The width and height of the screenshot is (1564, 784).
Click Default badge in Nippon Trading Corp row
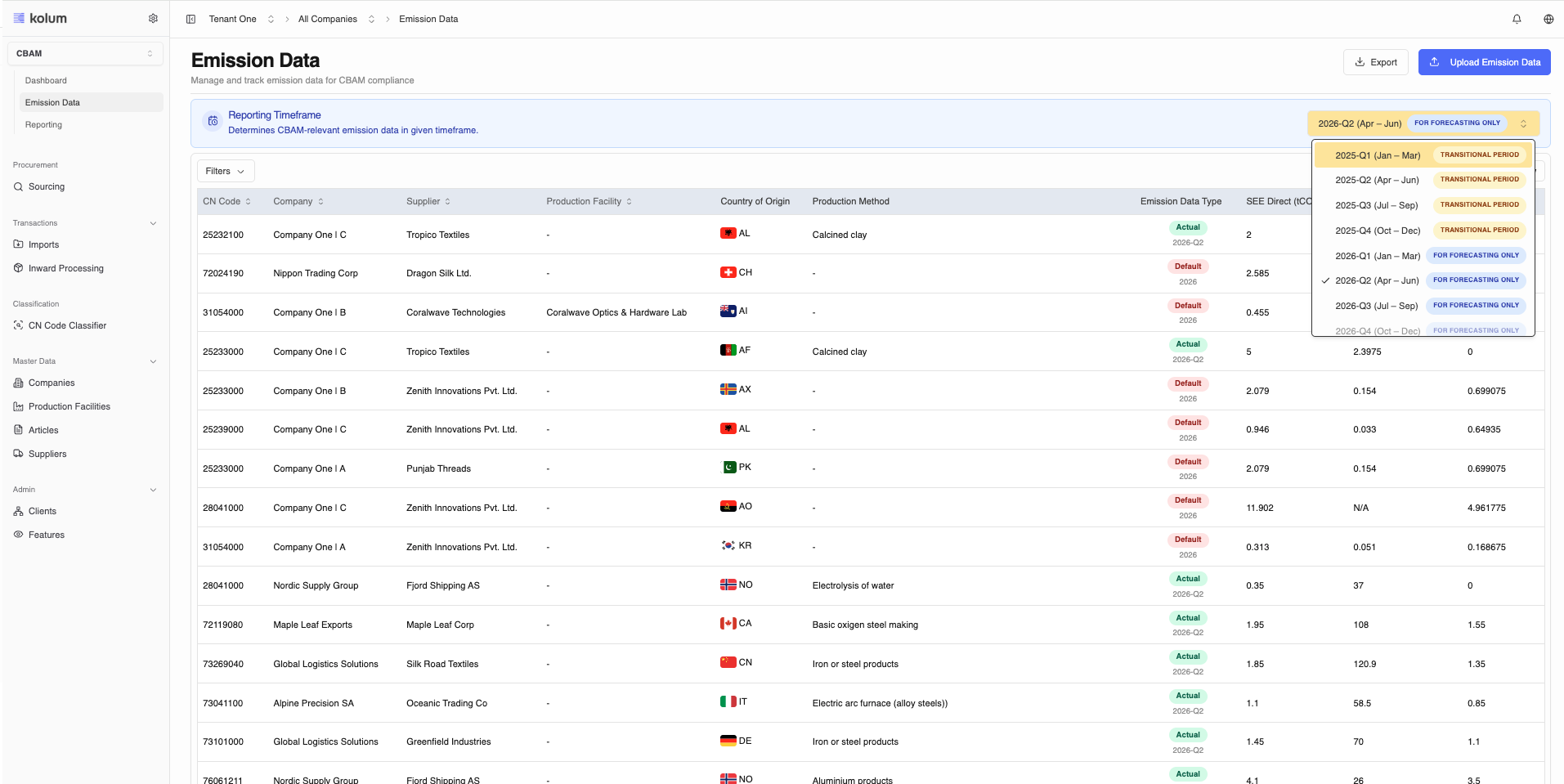click(x=1188, y=267)
